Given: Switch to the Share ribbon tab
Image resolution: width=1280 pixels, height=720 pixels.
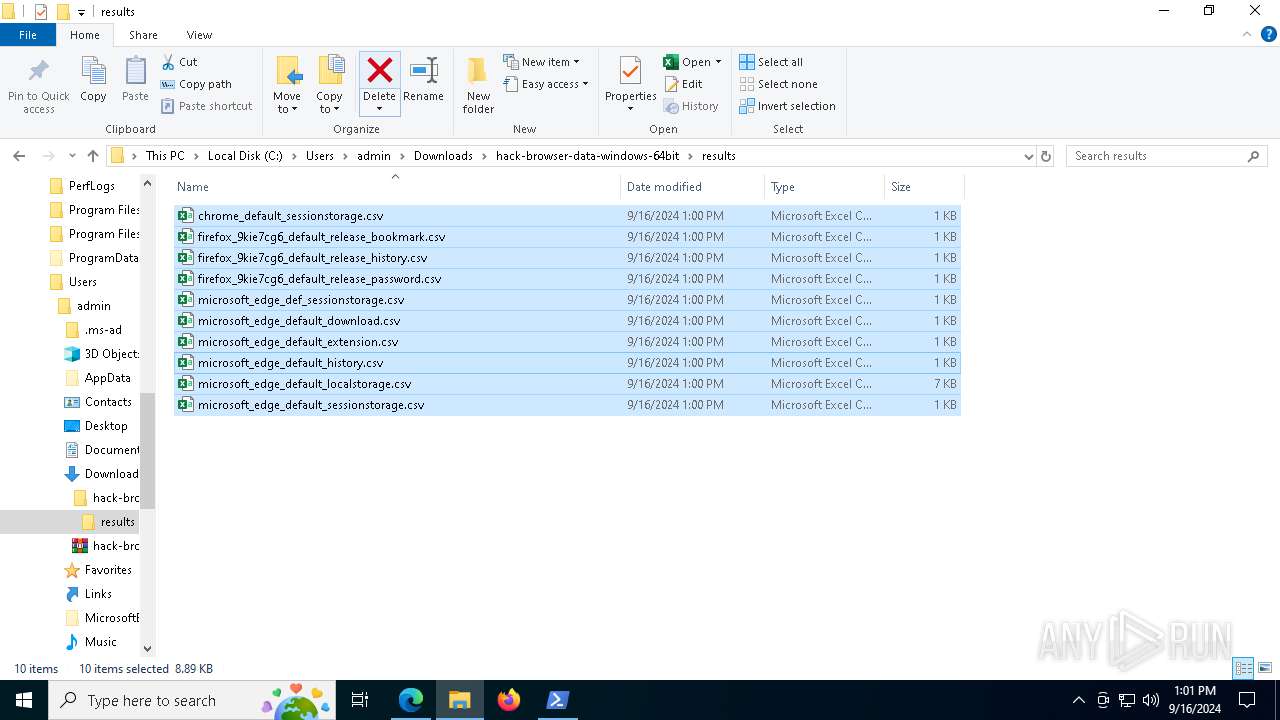Looking at the screenshot, I should click(143, 35).
